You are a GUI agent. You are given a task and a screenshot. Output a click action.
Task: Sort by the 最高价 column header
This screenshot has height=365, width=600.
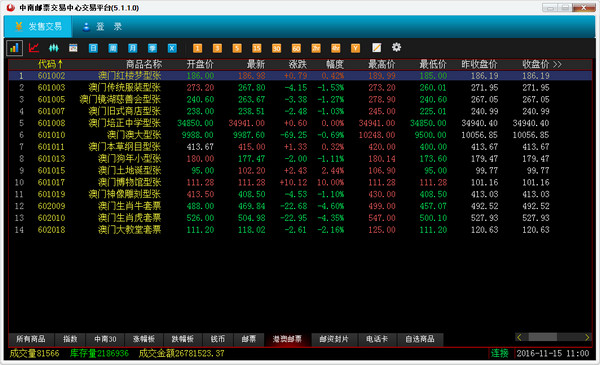coord(382,64)
